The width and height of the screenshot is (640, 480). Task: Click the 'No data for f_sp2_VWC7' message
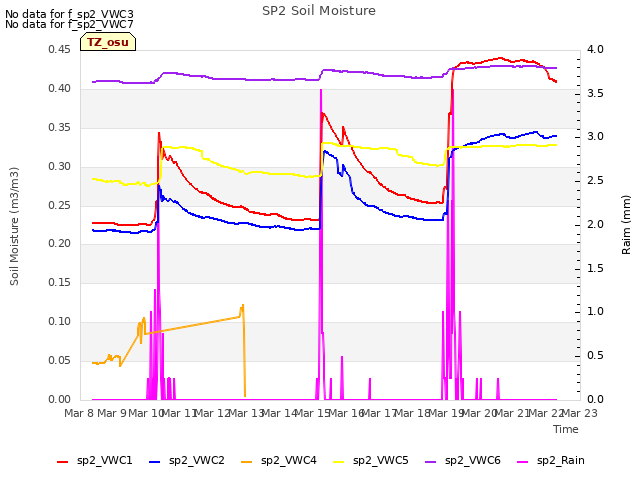coord(69,24)
